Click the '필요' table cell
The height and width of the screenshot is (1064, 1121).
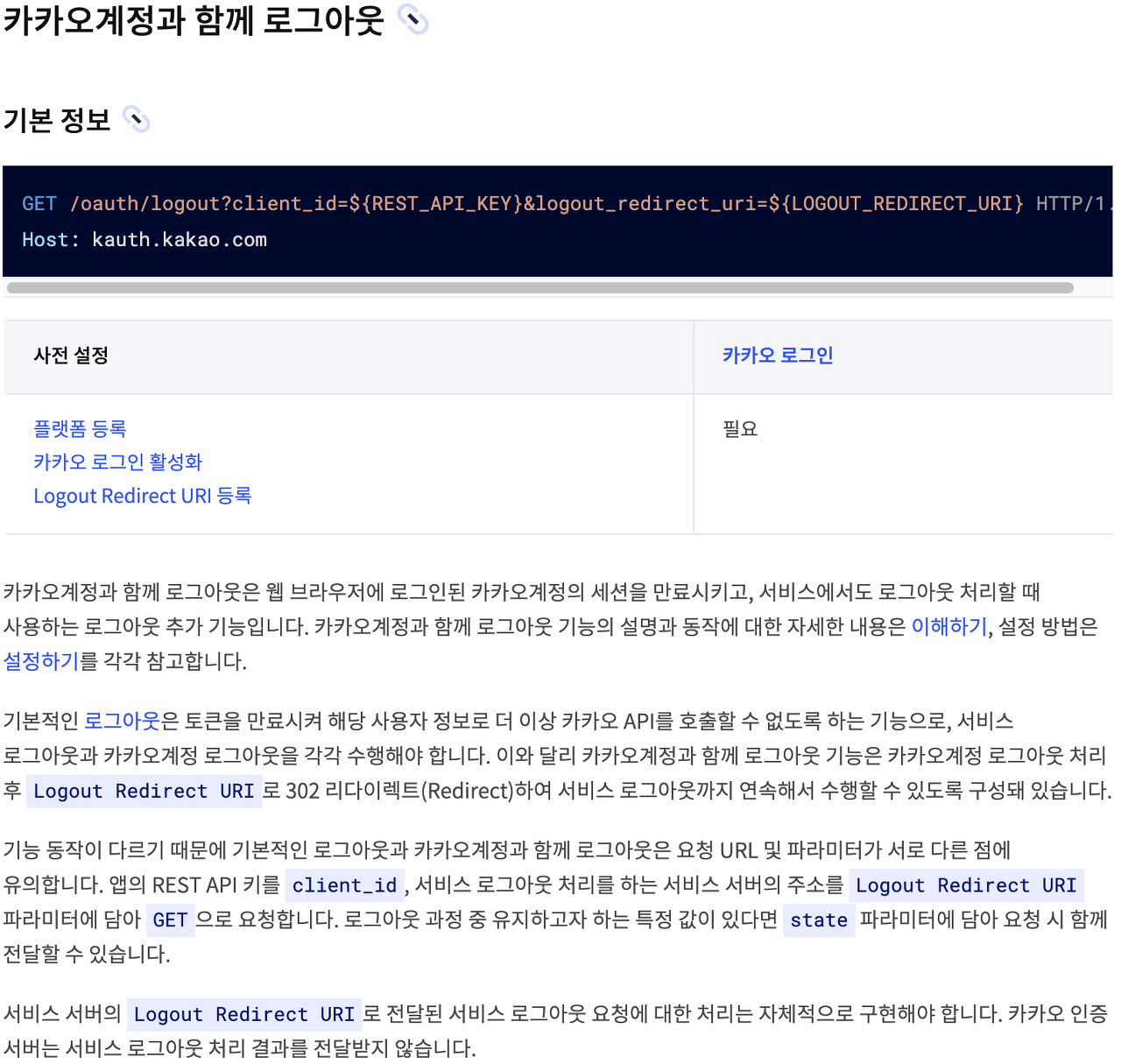[903, 464]
